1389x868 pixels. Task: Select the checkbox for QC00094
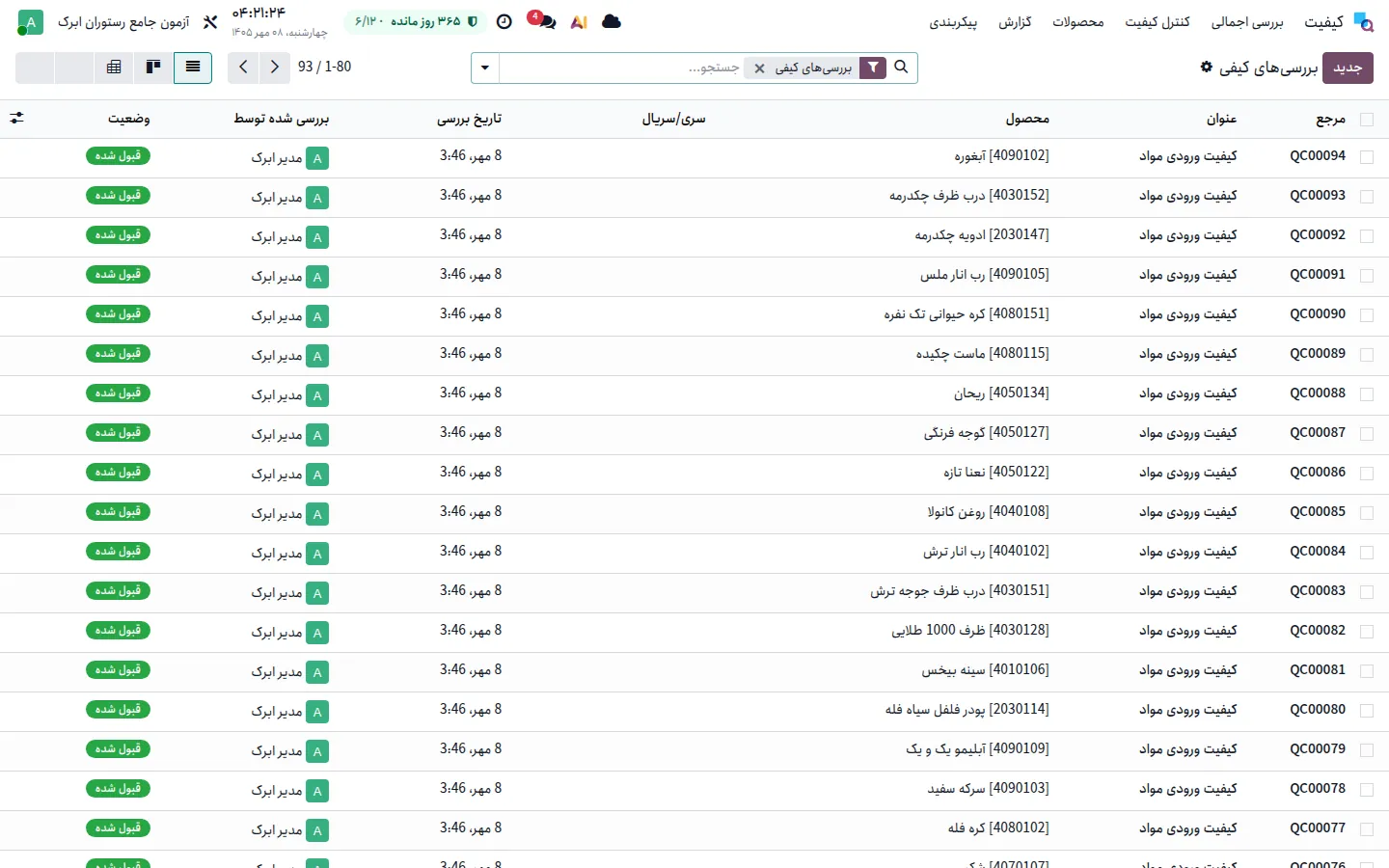click(x=1366, y=157)
